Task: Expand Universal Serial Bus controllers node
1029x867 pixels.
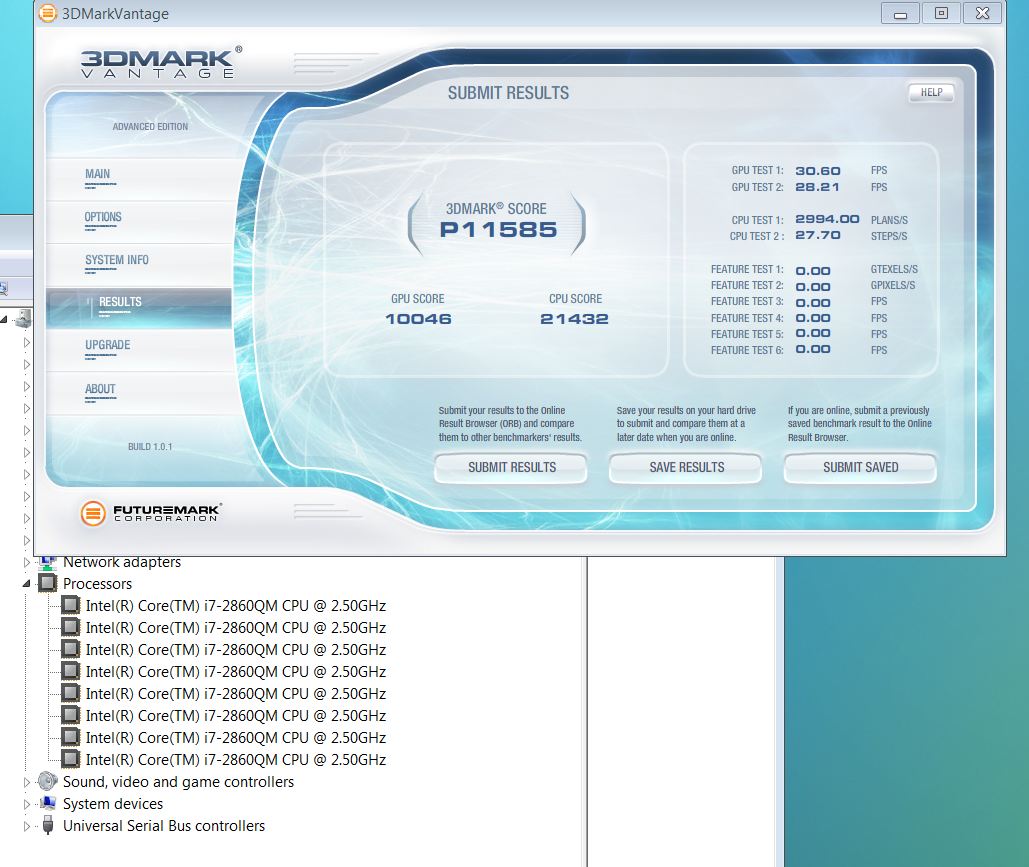Action: pyautogui.click(x=27, y=826)
